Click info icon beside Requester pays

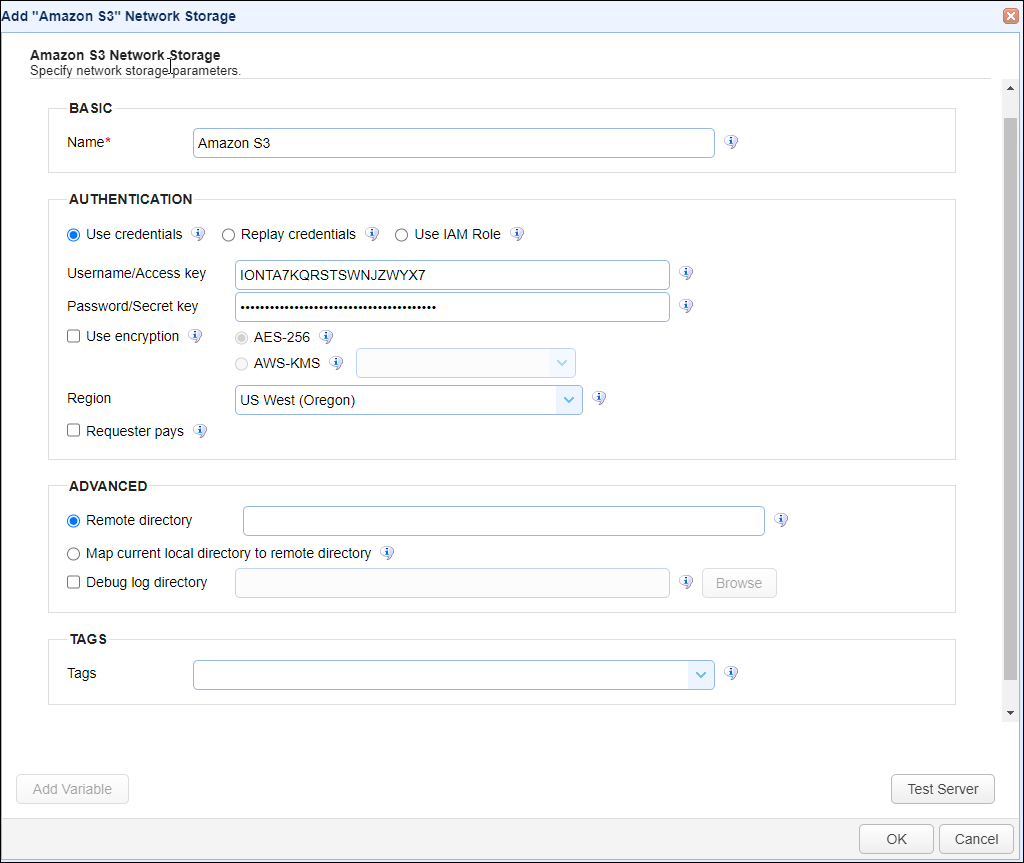(200, 431)
